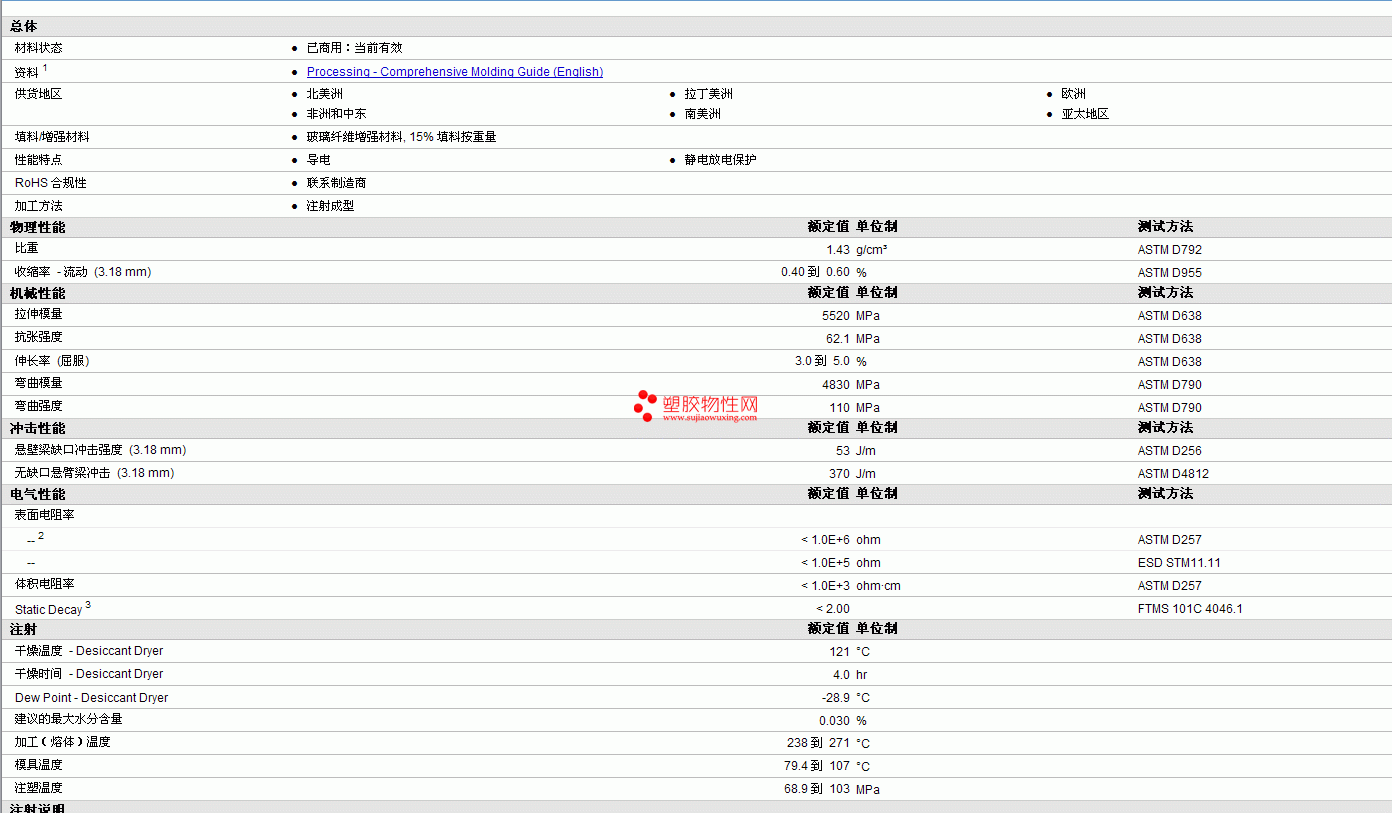Click the 模具温度 row label

[x=39, y=765]
